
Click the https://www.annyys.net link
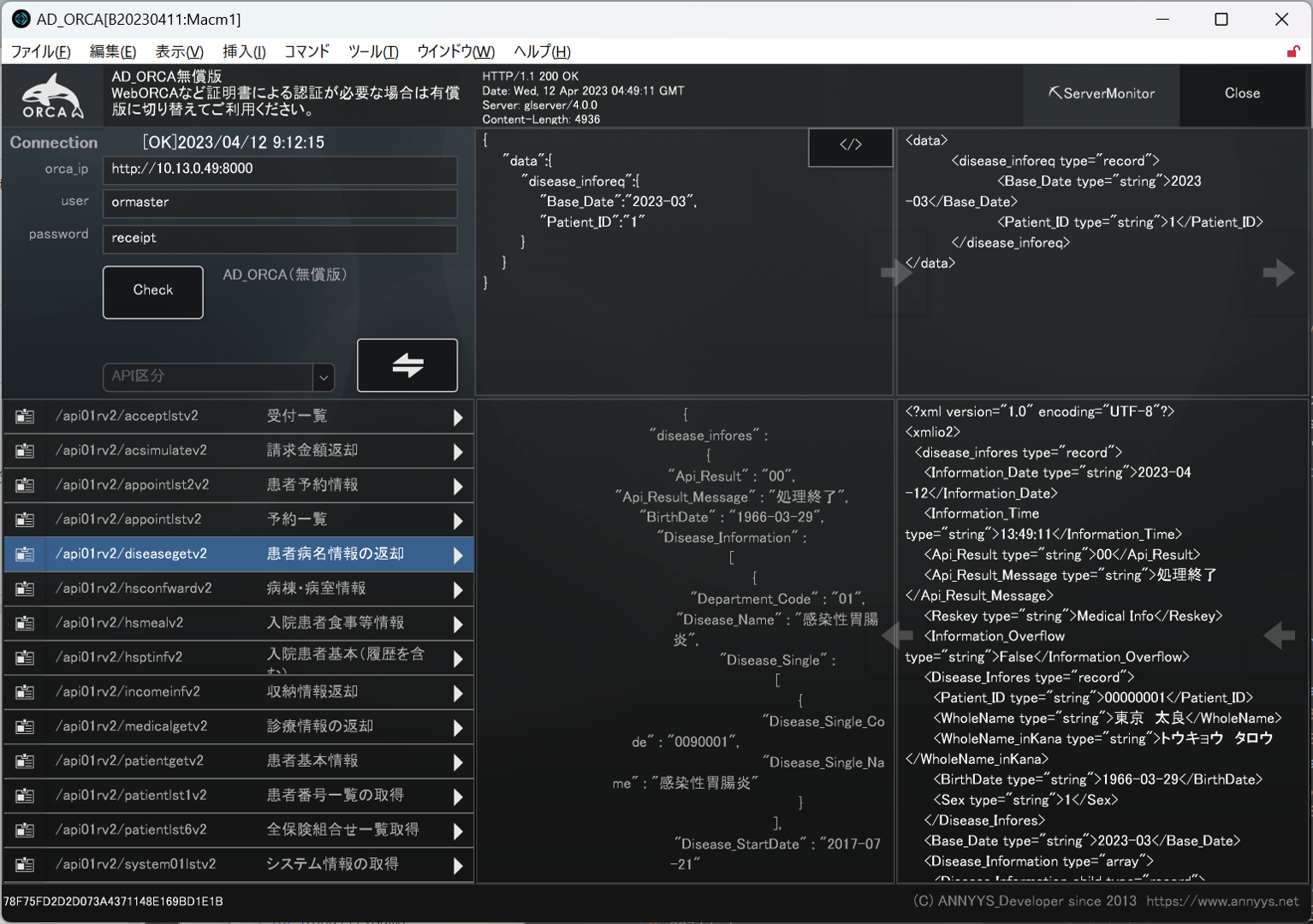pos(1222,901)
